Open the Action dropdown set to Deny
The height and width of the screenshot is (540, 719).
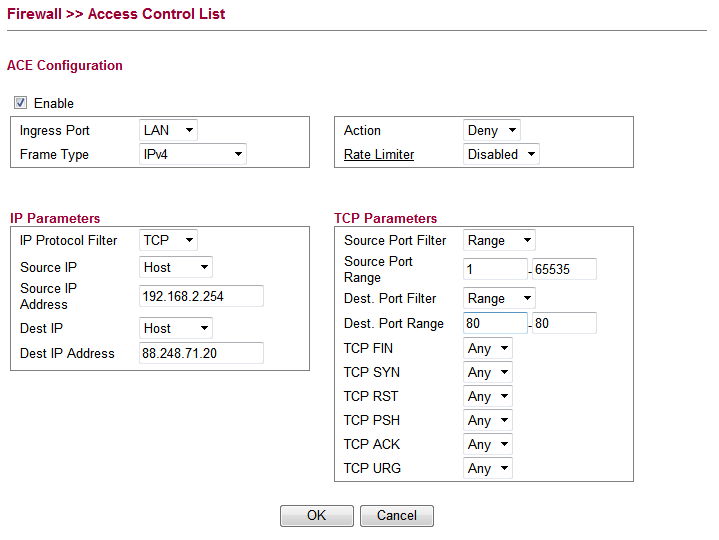[492, 130]
